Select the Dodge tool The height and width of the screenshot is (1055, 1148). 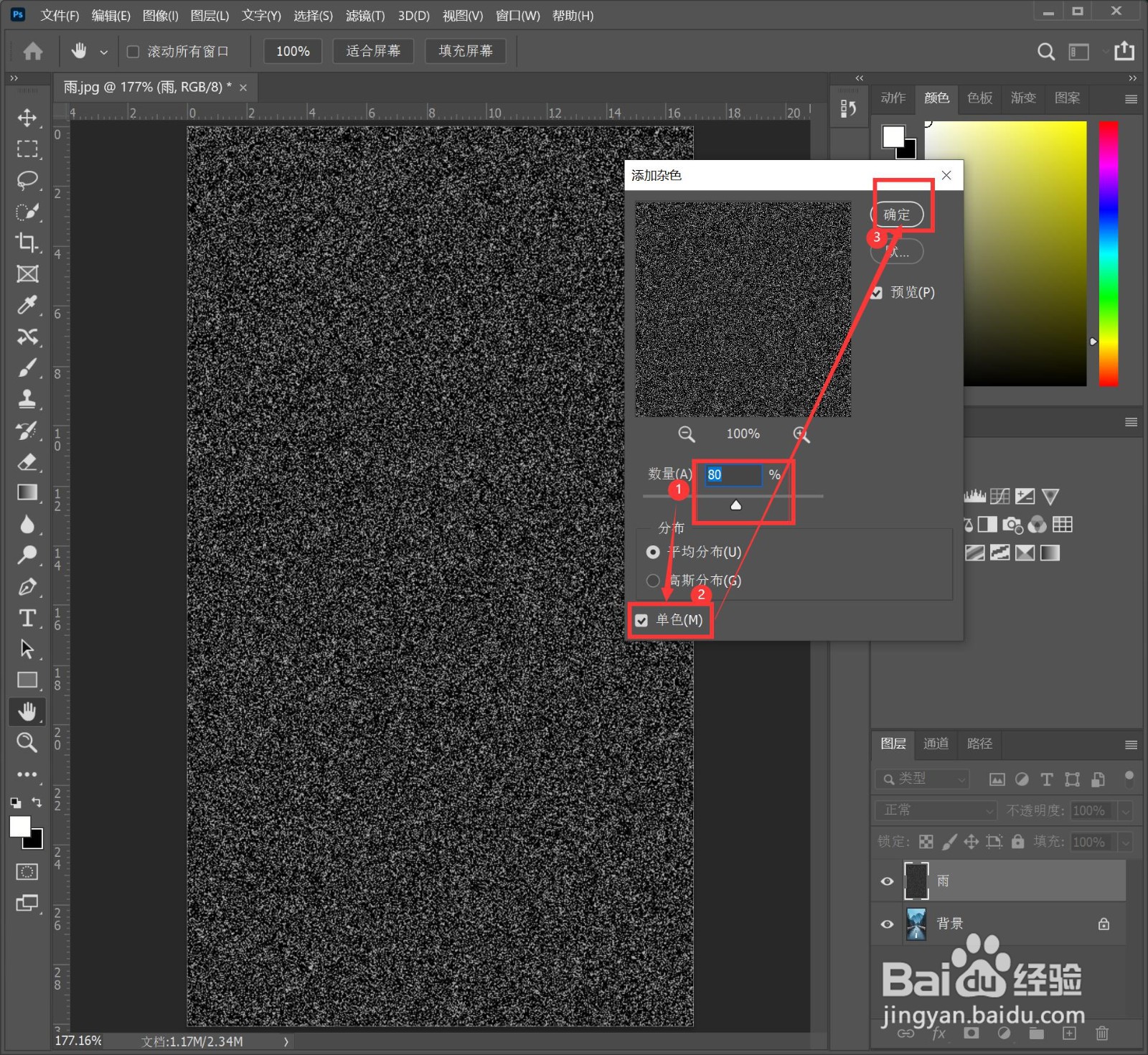[27, 555]
